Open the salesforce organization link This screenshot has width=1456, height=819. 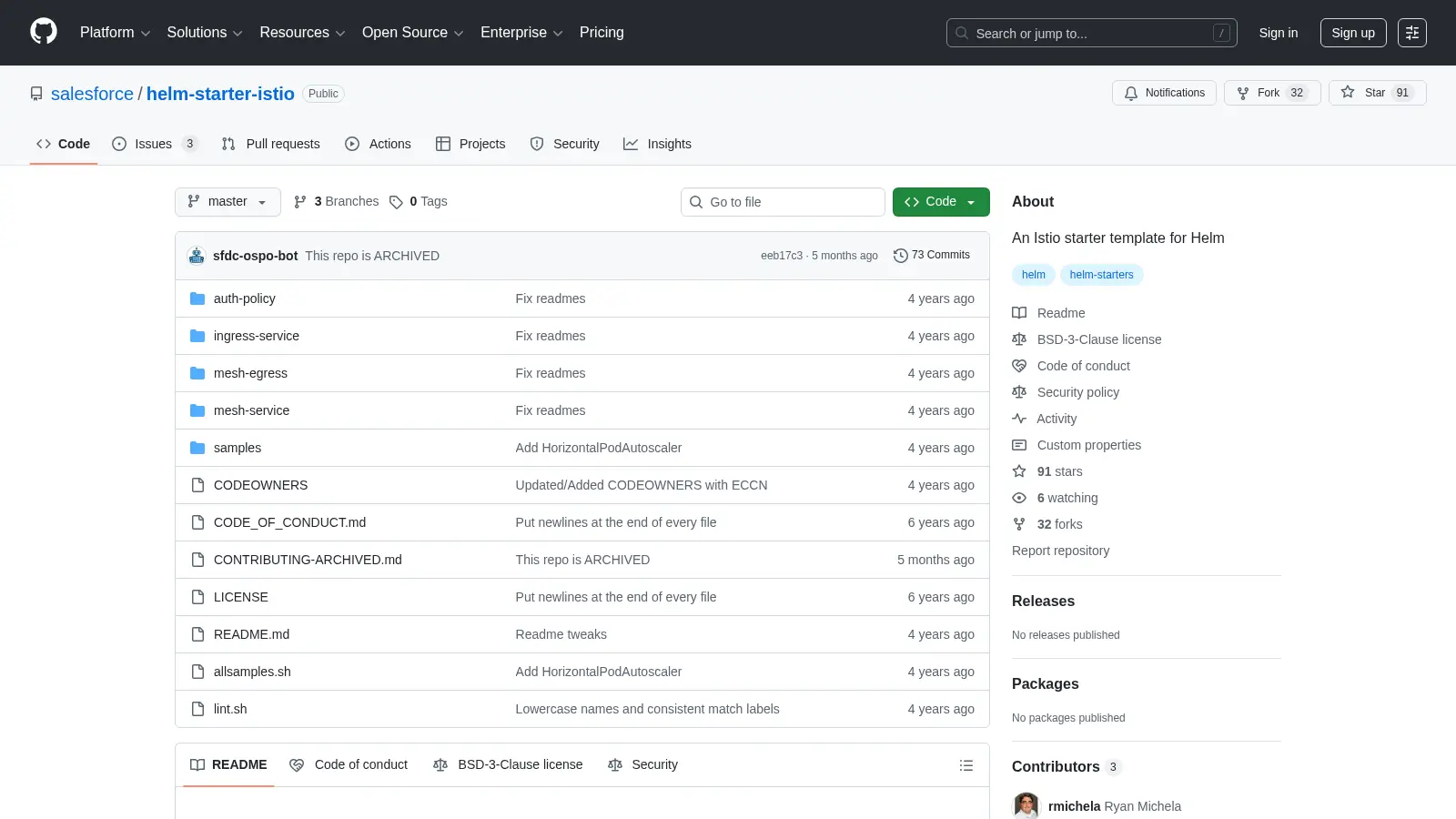(x=92, y=94)
